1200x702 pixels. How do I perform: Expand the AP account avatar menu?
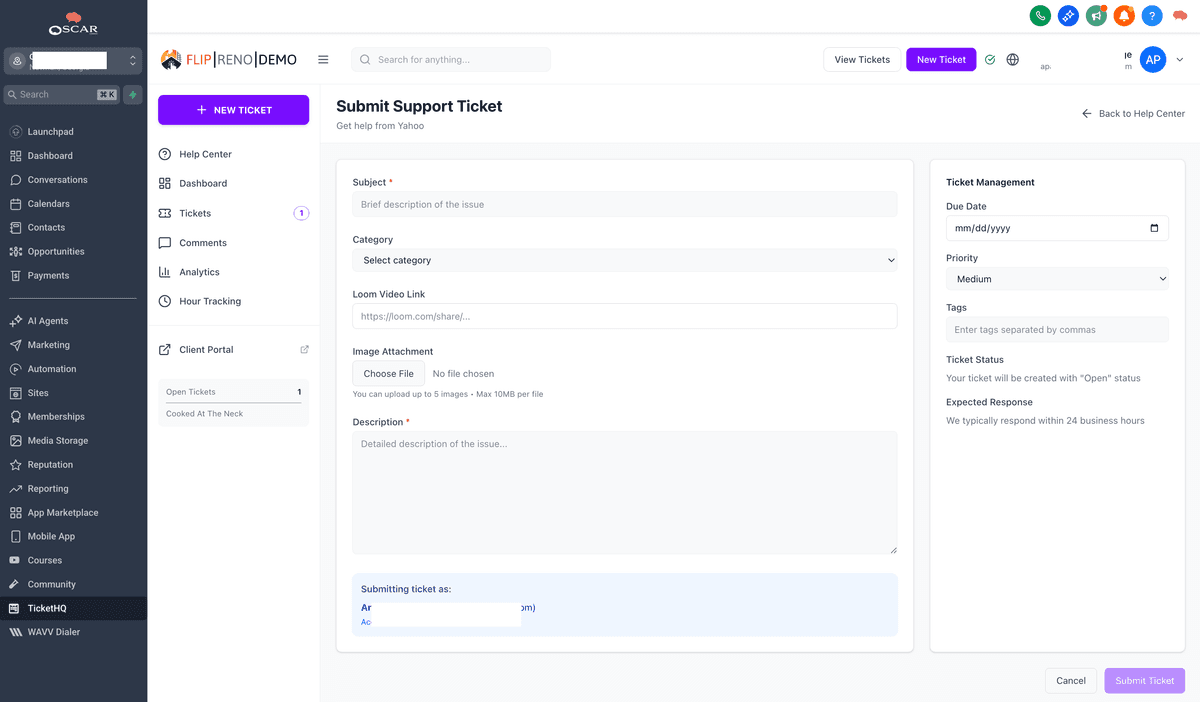[1153, 59]
